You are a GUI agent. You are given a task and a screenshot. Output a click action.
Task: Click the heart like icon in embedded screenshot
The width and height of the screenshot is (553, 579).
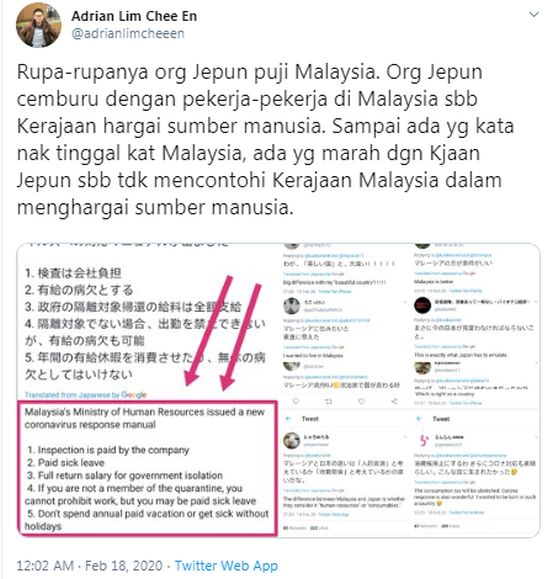click(x=361, y=401)
